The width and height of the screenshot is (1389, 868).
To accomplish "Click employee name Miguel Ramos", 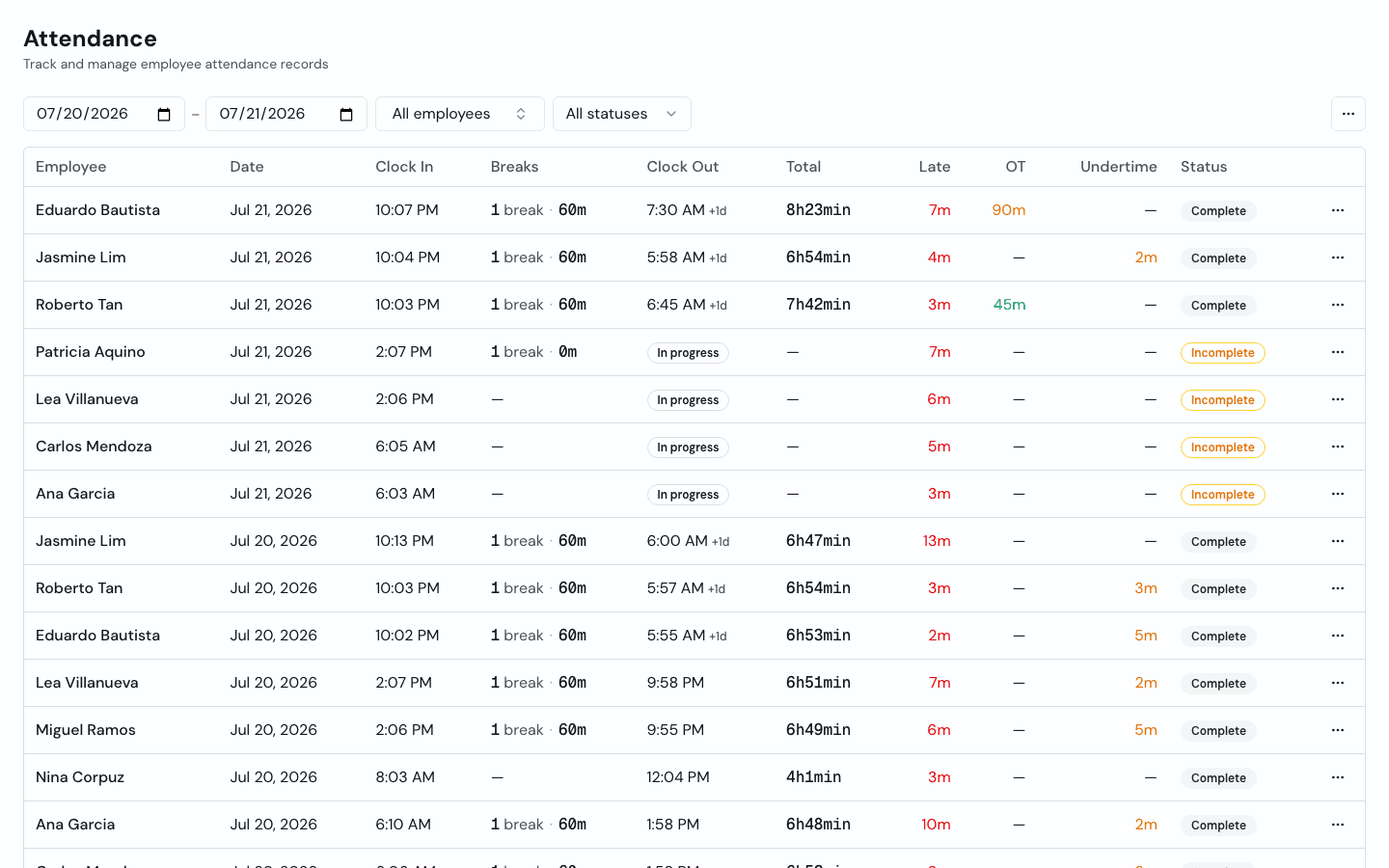I will click(x=86, y=730).
